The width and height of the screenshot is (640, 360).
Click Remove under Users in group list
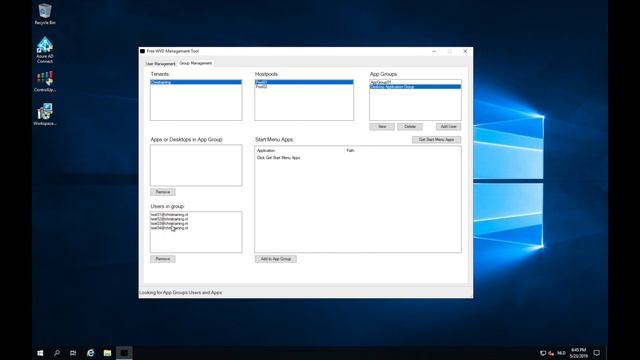coord(162,259)
